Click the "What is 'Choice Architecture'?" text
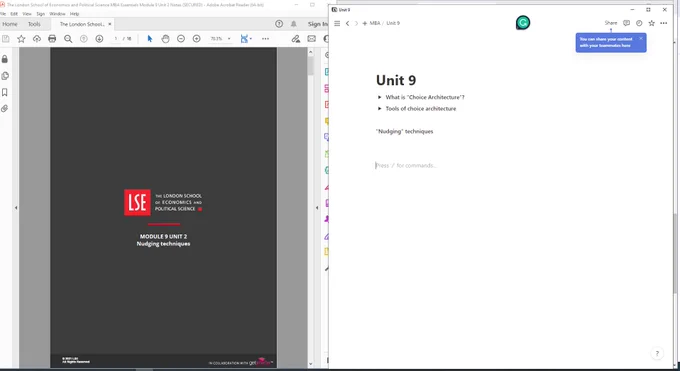This screenshot has width=680, height=371. pyautogui.click(x=425, y=97)
